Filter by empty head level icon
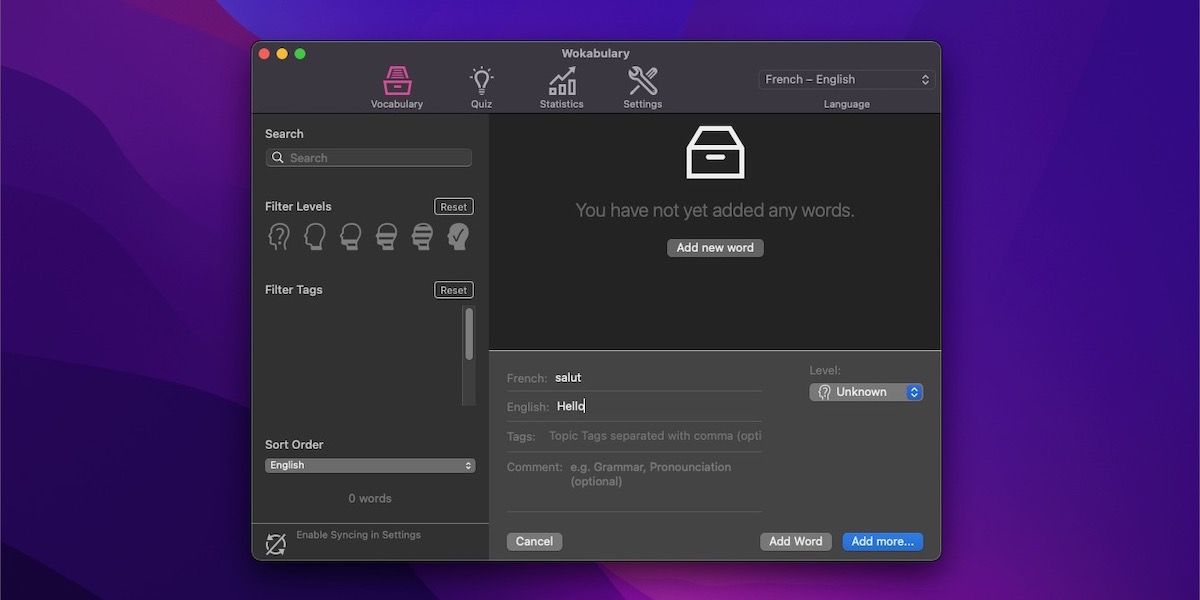The width and height of the screenshot is (1200, 600). click(315, 237)
